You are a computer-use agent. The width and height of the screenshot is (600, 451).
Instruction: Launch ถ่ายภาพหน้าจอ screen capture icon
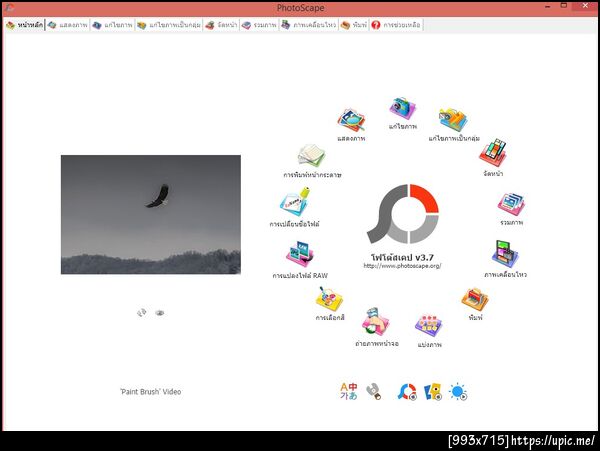click(375, 321)
